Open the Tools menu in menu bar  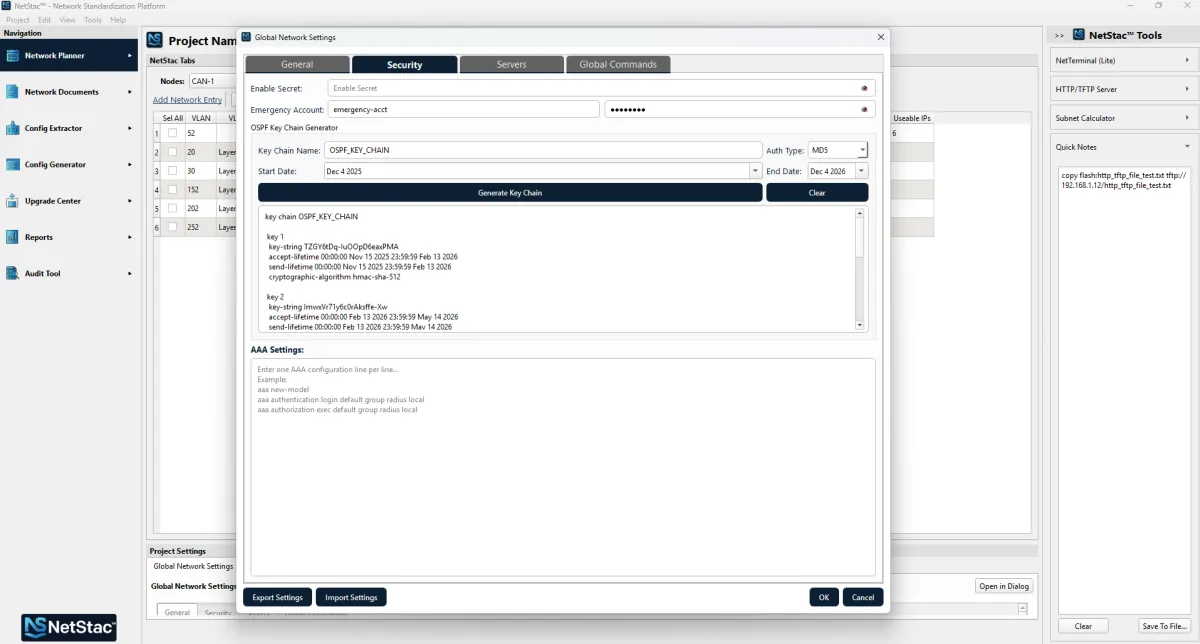point(93,20)
